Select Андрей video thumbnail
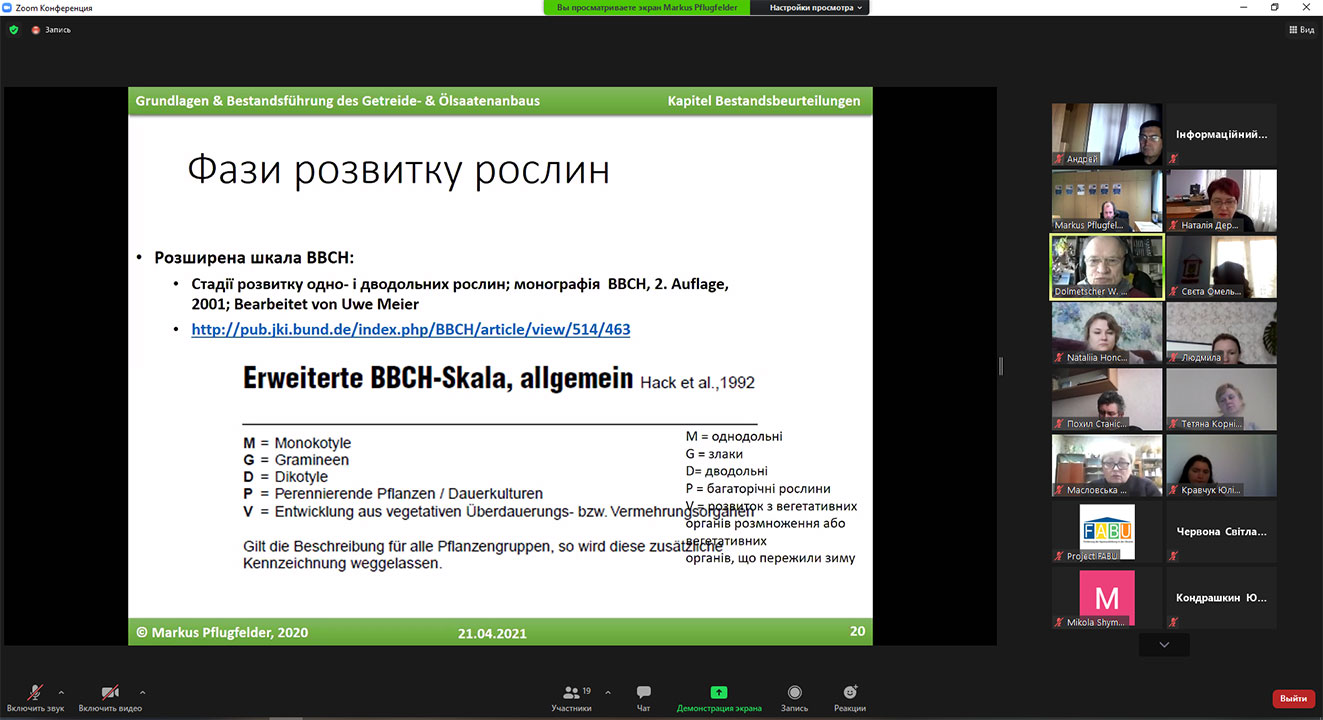This screenshot has height=720, width=1323. tap(1106, 134)
